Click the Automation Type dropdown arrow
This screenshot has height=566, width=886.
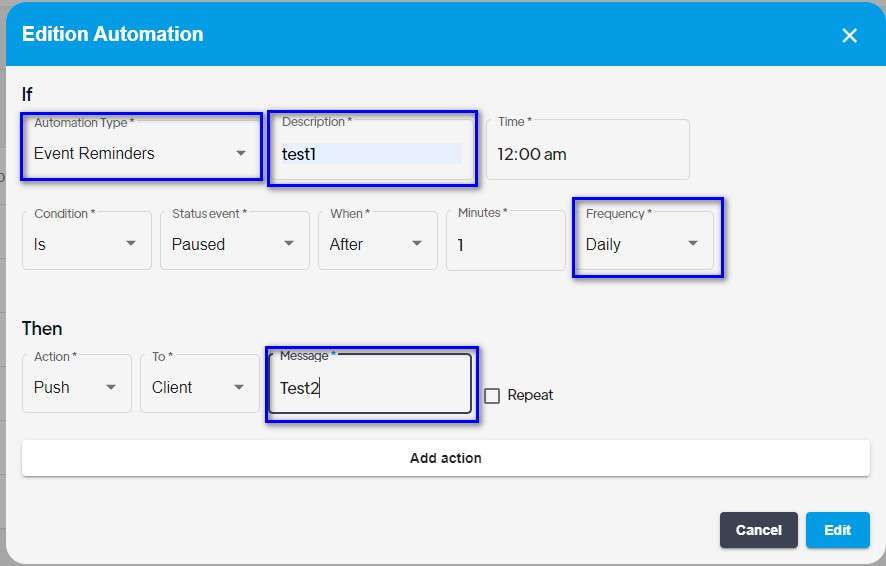click(x=241, y=153)
